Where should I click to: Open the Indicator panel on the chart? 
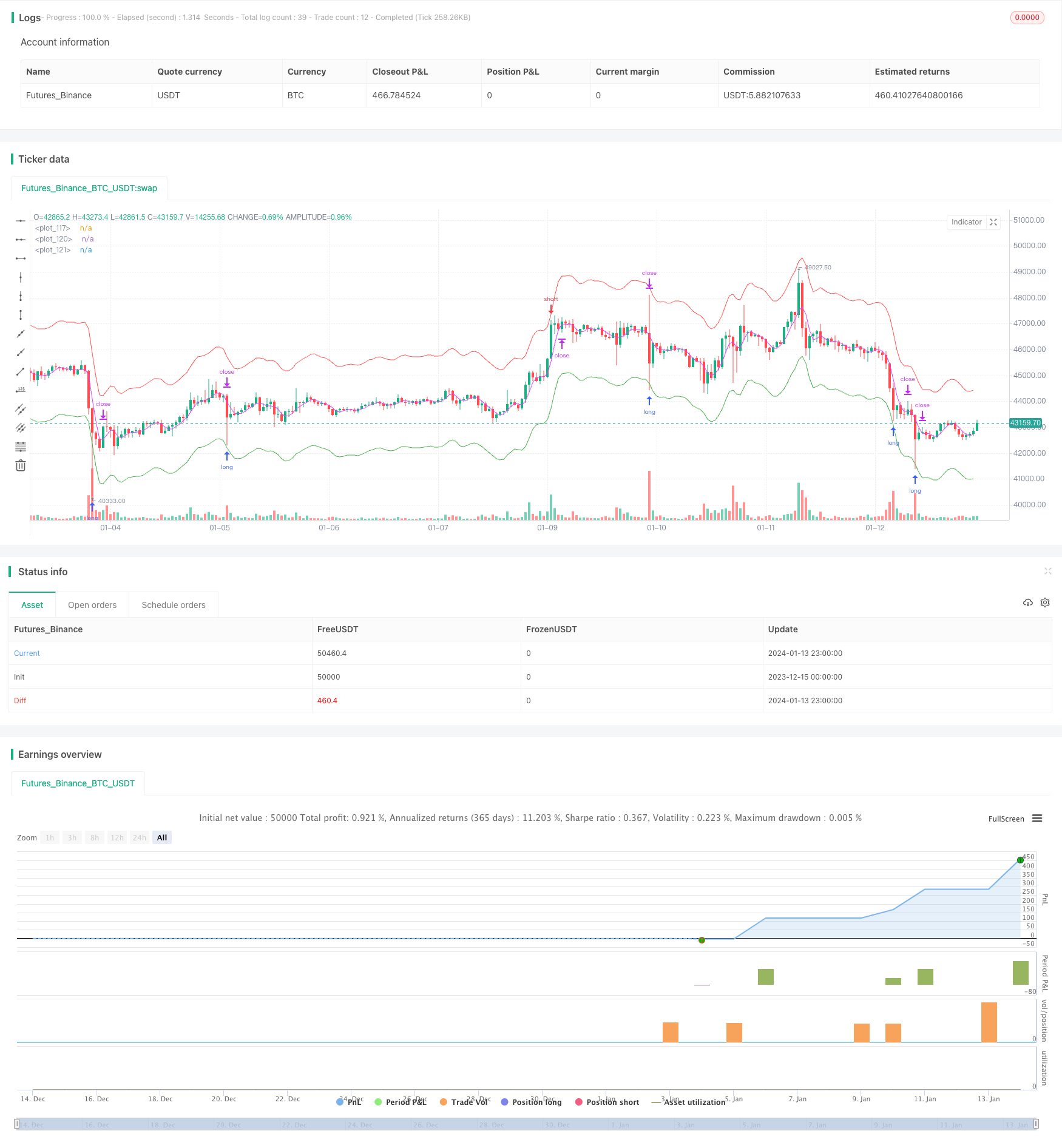pyautogui.click(x=966, y=222)
